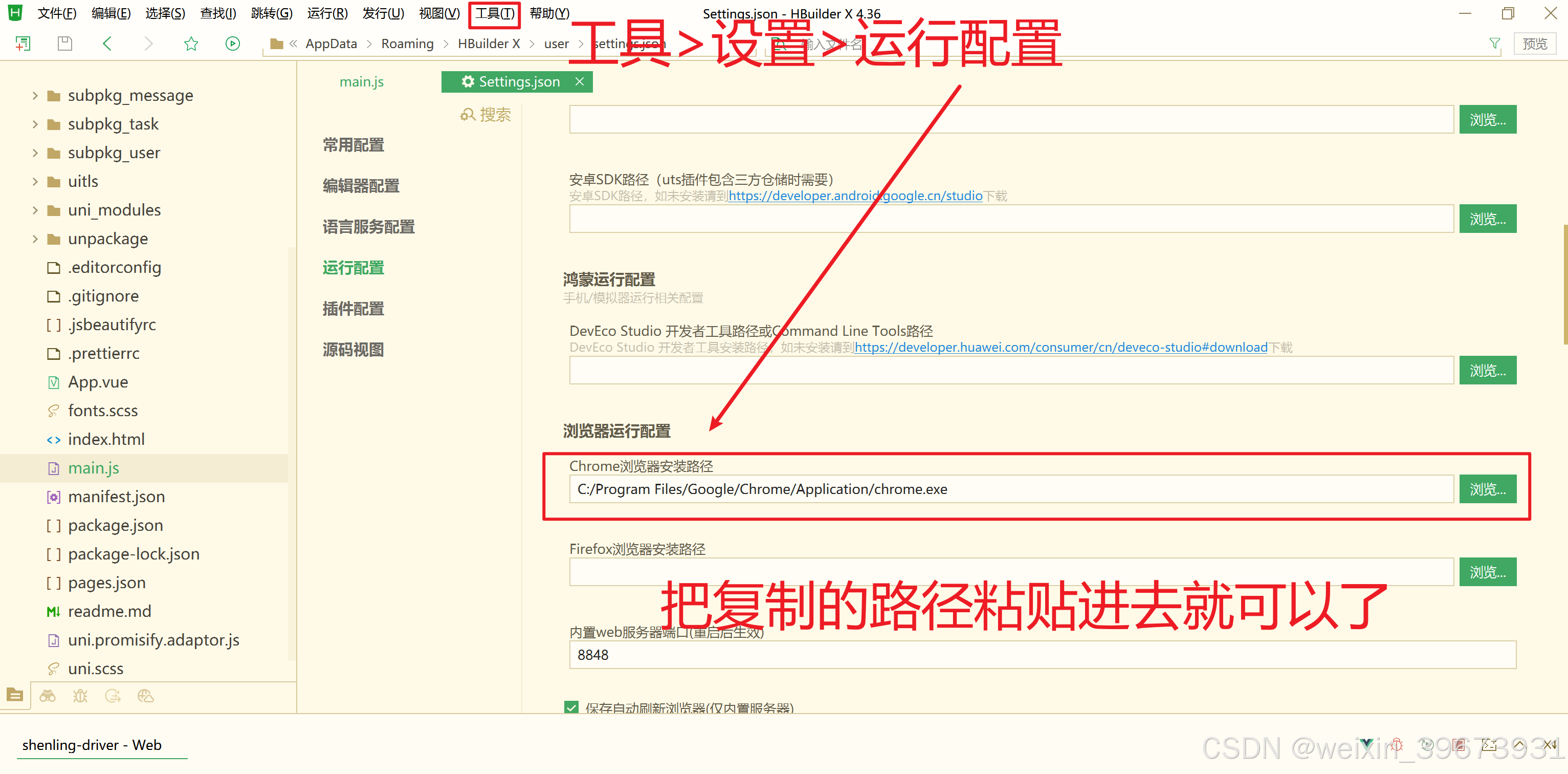Screen dimensions: 1568x774
Task: Open project manager icon at bottom left
Action: tap(15, 696)
